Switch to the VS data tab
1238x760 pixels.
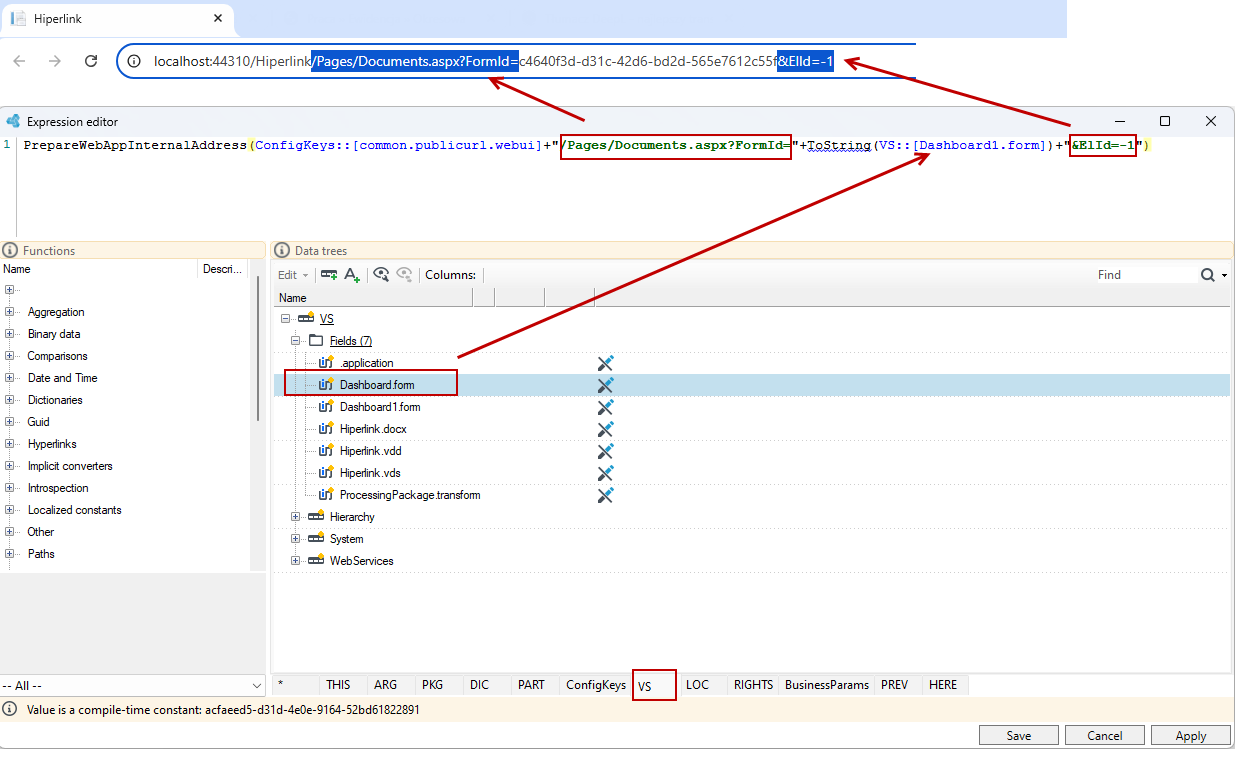tap(654, 685)
